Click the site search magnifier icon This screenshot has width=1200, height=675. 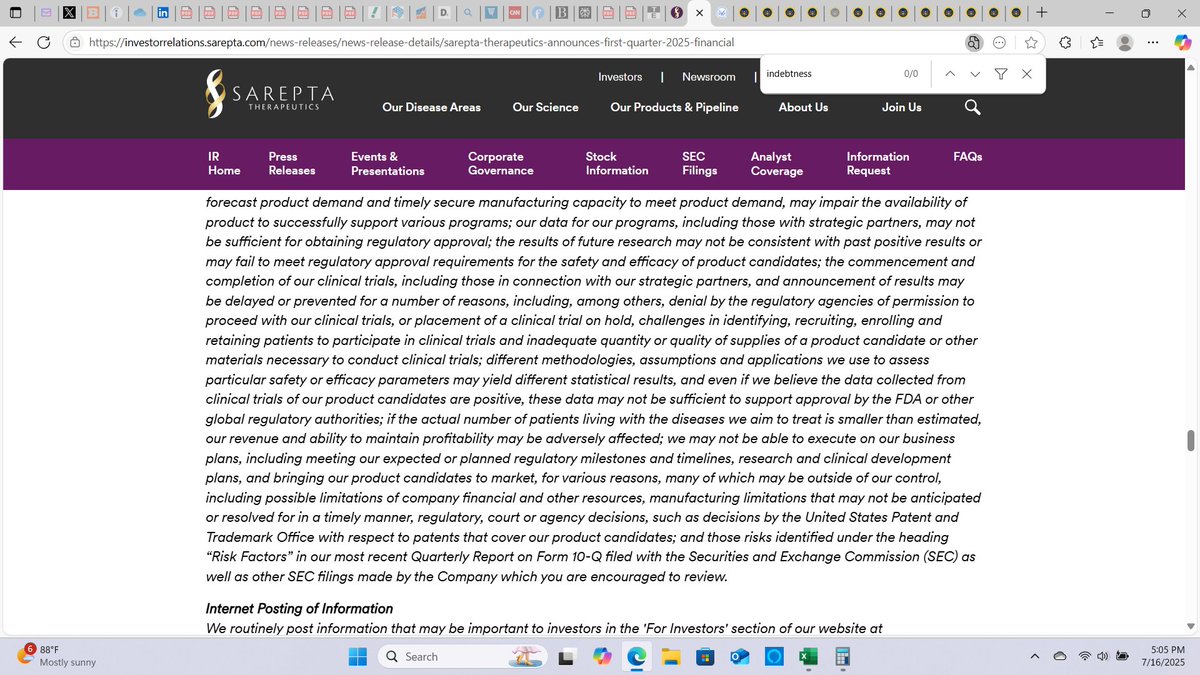coord(972,107)
